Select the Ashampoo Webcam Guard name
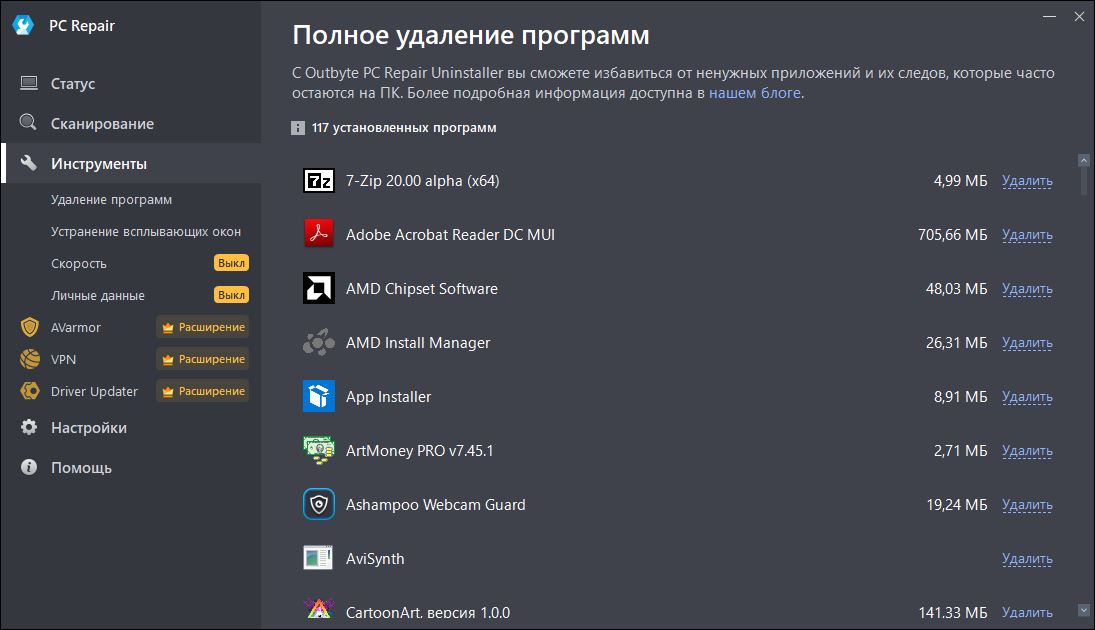1095x630 pixels. [x=436, y=504]
